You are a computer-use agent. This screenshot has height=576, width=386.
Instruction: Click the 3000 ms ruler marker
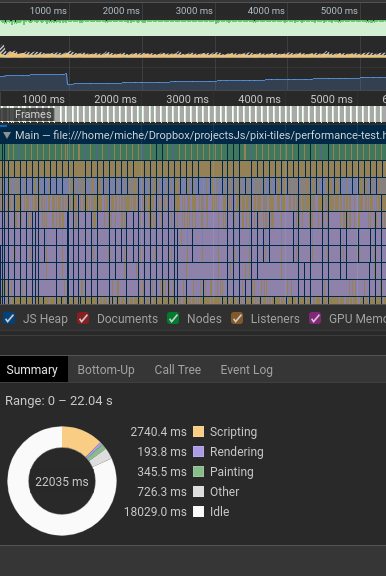click(x=187, y=99)
